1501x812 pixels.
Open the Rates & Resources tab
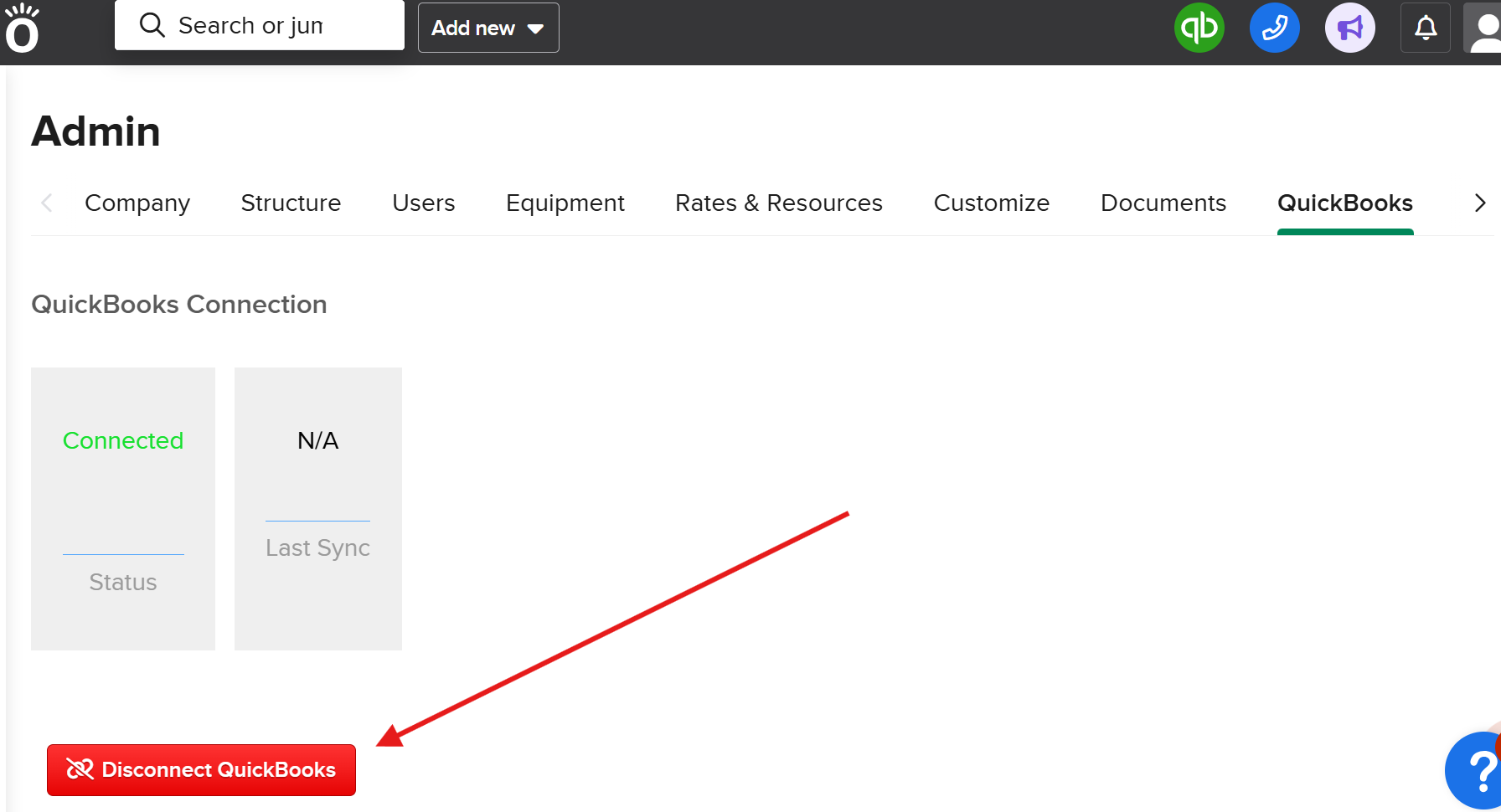[x=778, y=203]
